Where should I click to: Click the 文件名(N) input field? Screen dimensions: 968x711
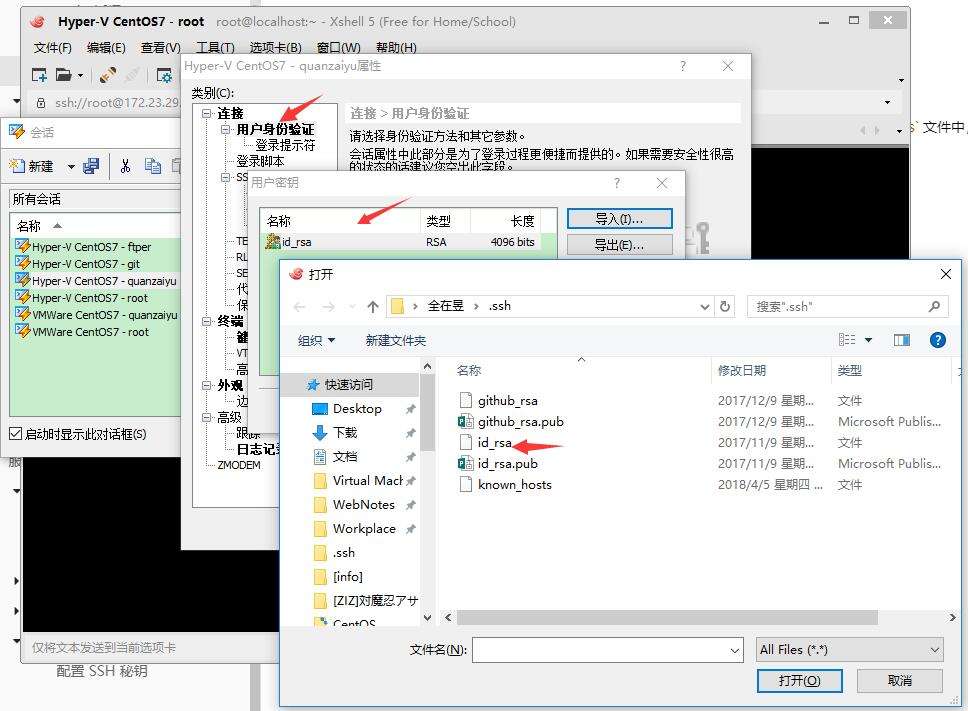[x=607, y=650]
